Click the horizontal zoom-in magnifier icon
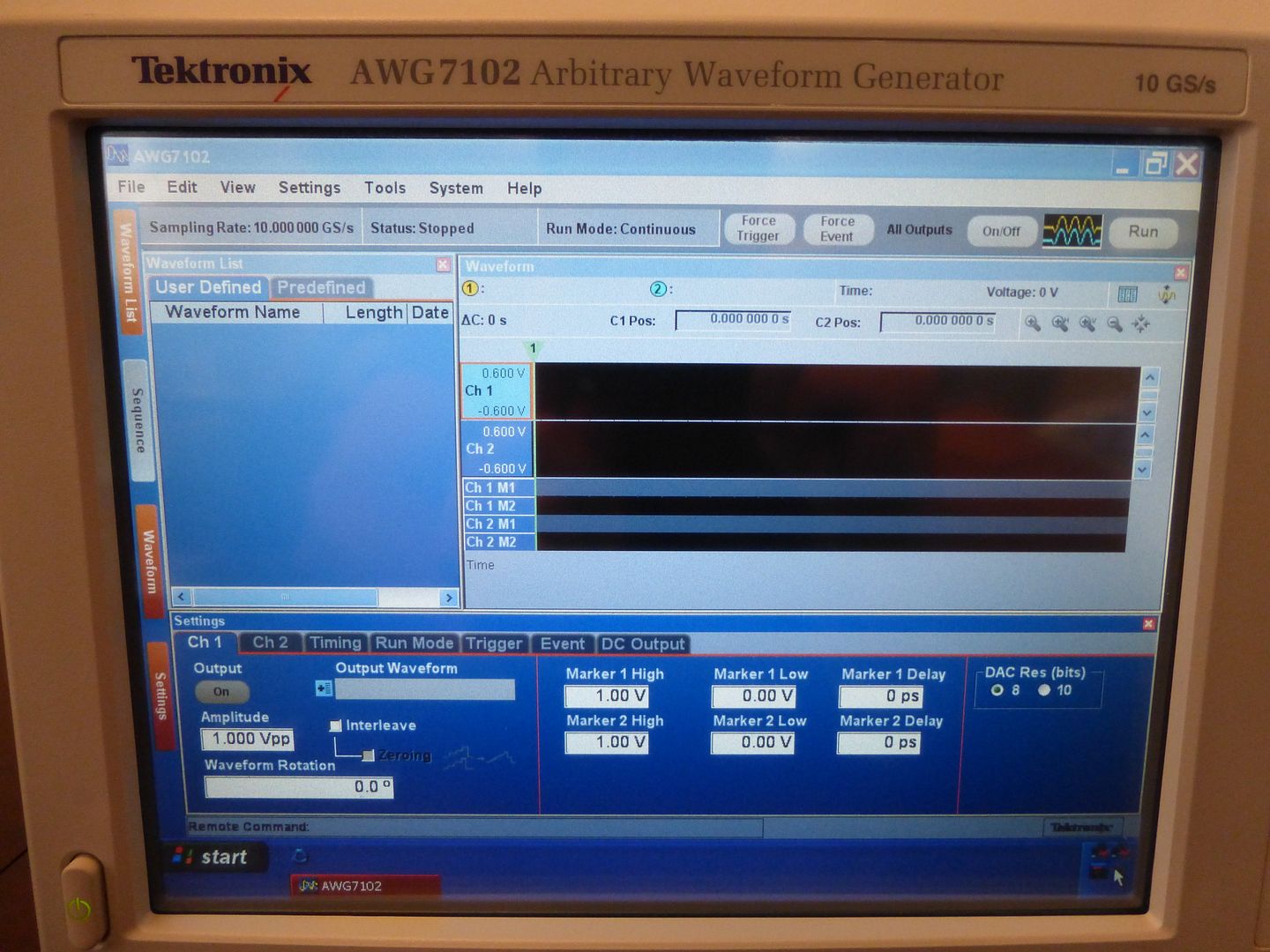 pos(1060,324)
